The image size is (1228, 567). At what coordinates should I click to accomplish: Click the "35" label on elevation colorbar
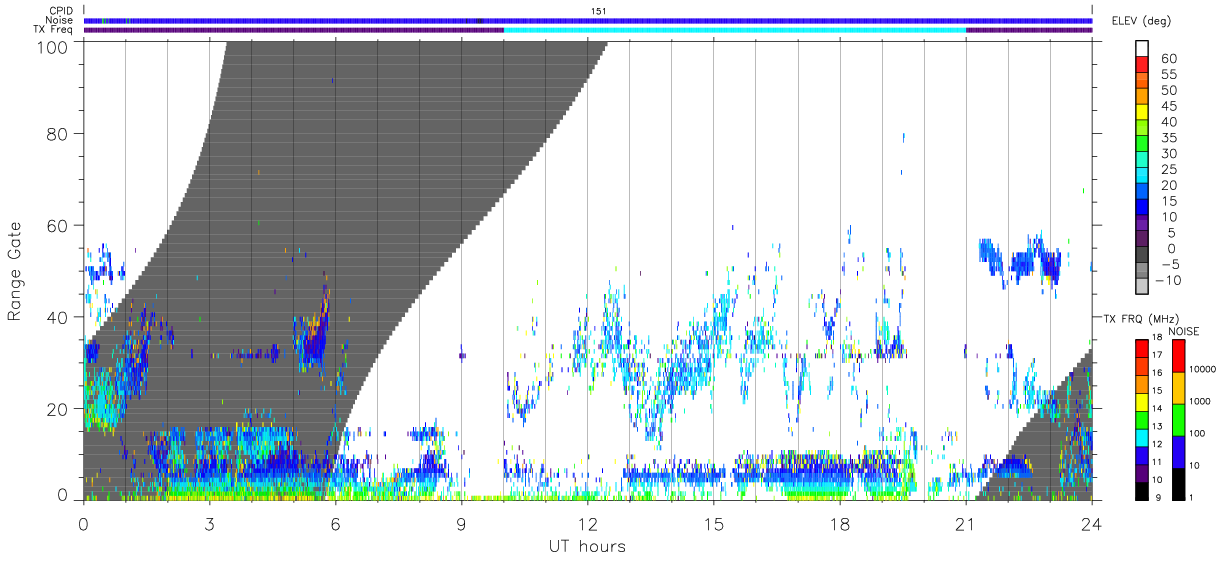point(1168,137)
